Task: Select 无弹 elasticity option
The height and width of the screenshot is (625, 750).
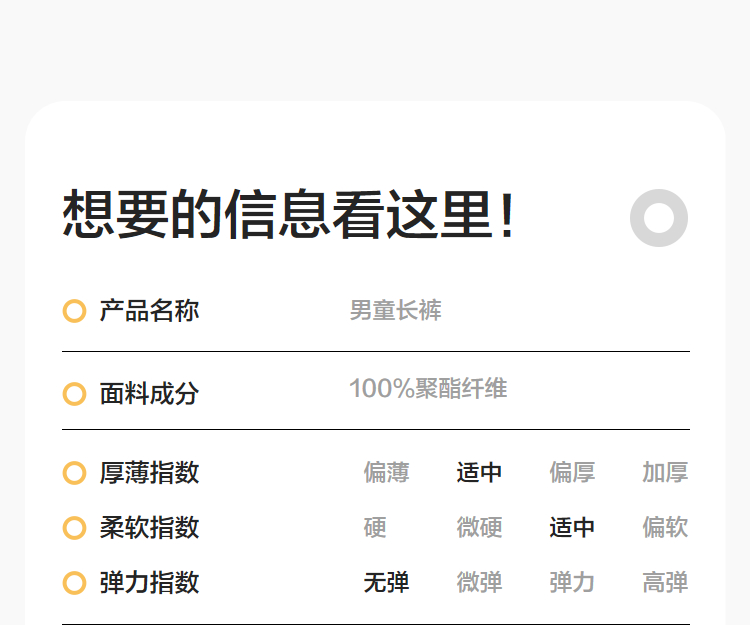Action: (x=386, y=582)
